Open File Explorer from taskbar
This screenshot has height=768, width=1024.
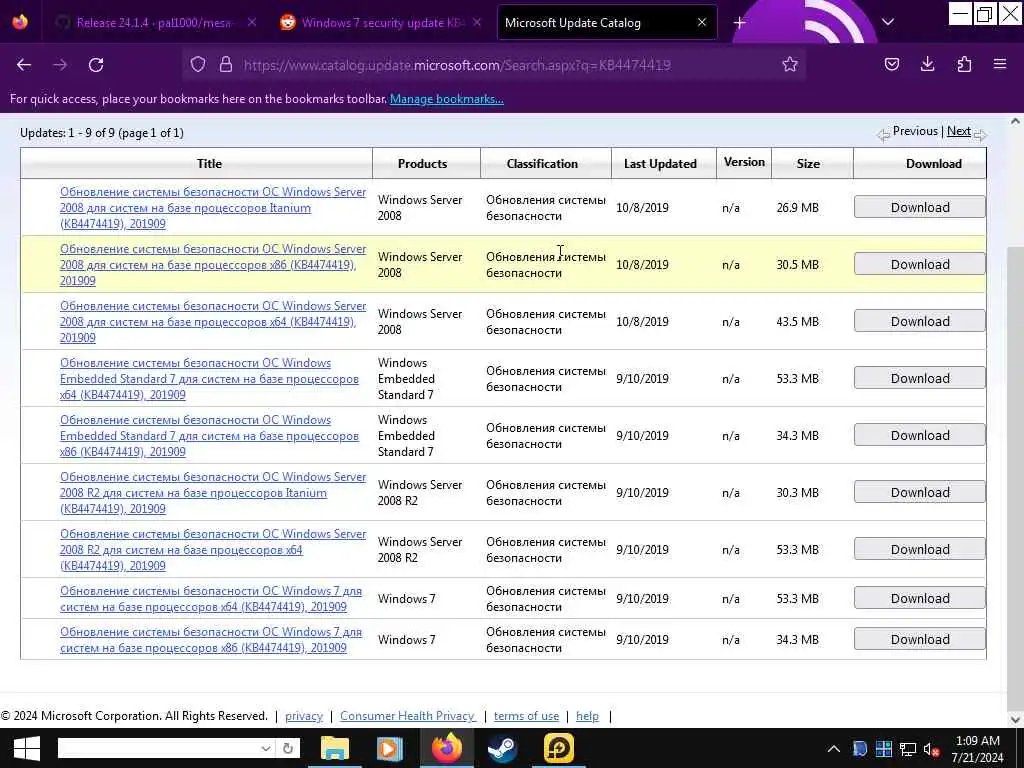(334, 748)
